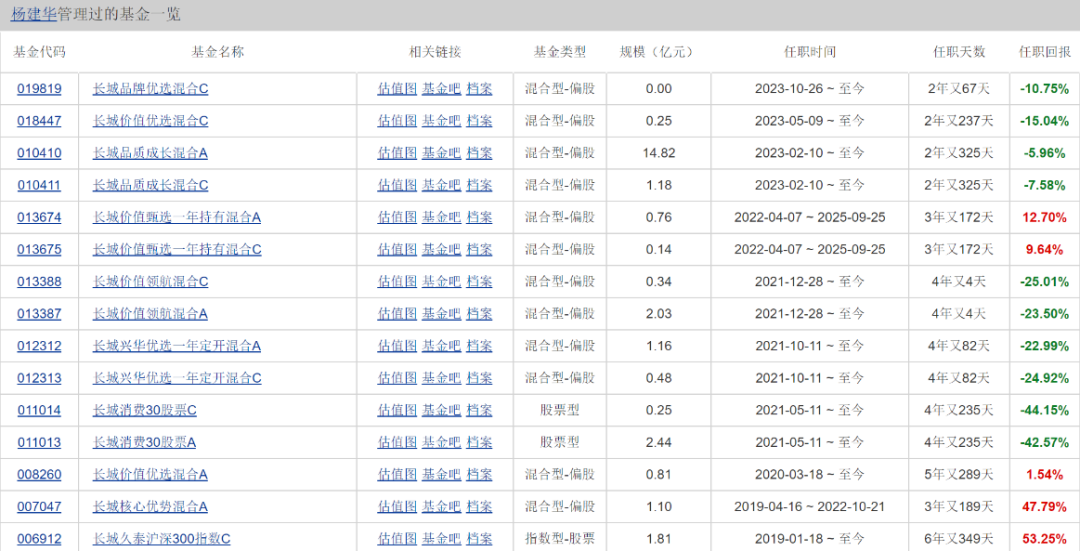Open 估值图 for 长城核心优势混合A
The width and height of the screenshot is (1080, 551).
(x=397, y=506)
